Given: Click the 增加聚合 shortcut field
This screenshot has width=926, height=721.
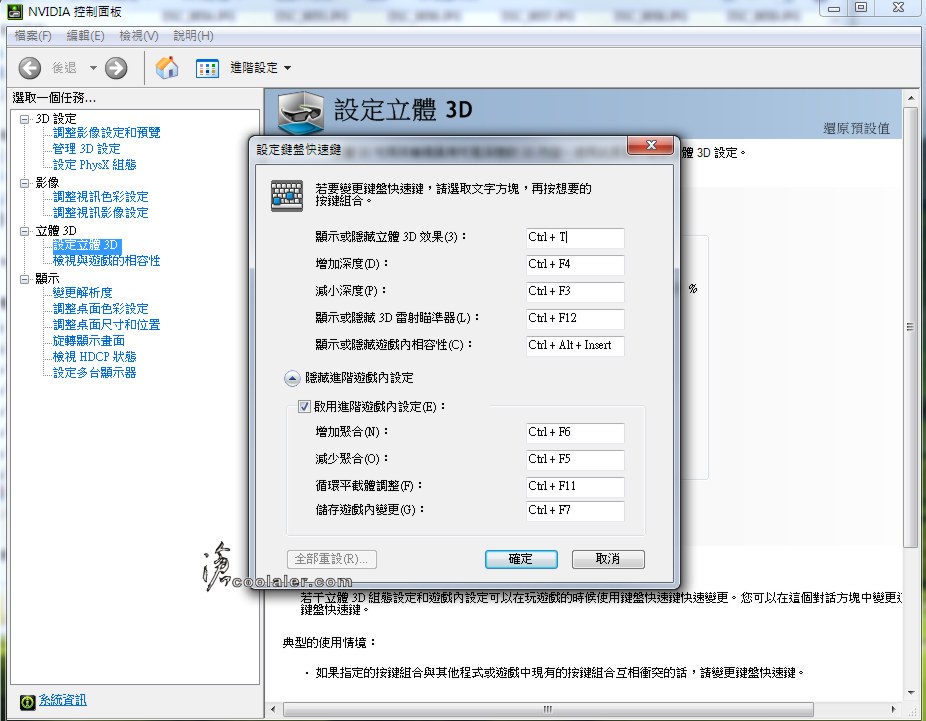Looking at the screenshot, I should 575,432.
